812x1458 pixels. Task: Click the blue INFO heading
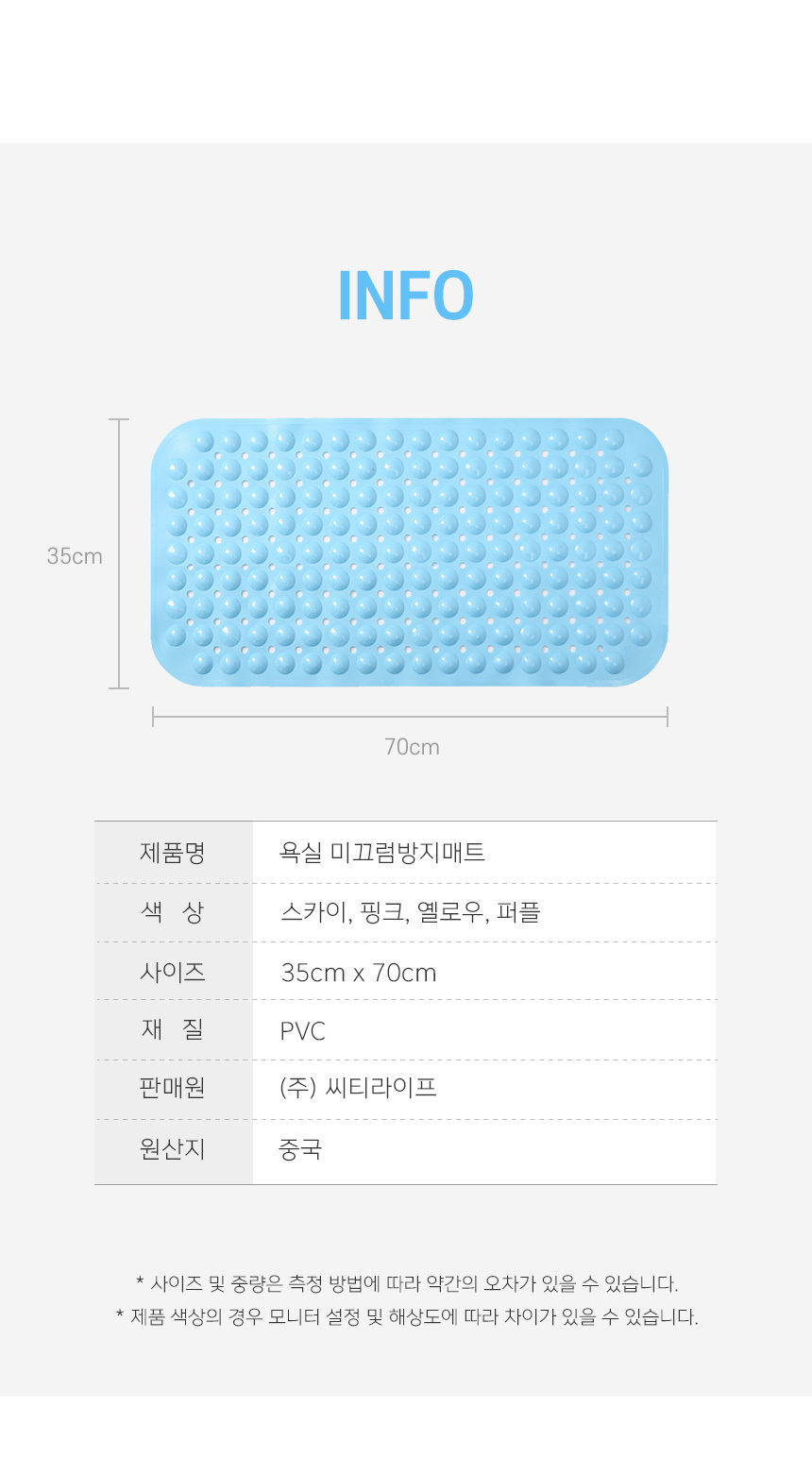point(405,296)
